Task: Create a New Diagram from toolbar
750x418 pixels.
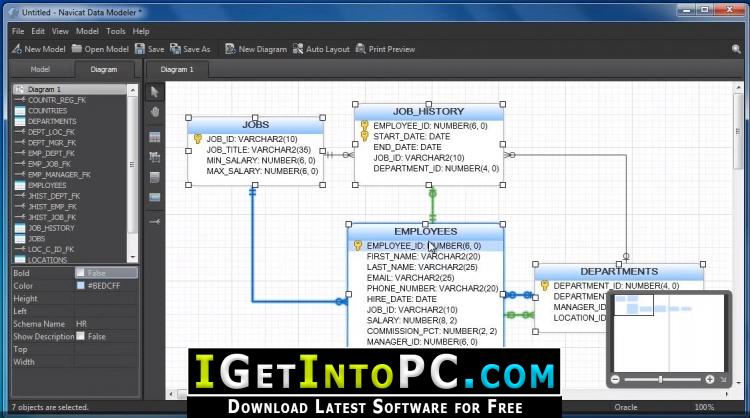Action: click(x=256, y=49)
